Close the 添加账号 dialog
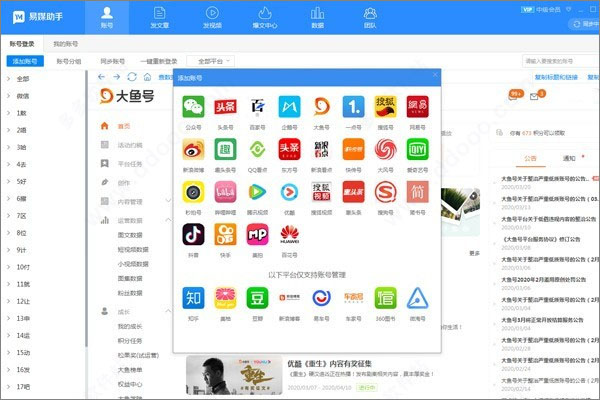Viewport: 600px width, 400px height. [x=434, y=76]
